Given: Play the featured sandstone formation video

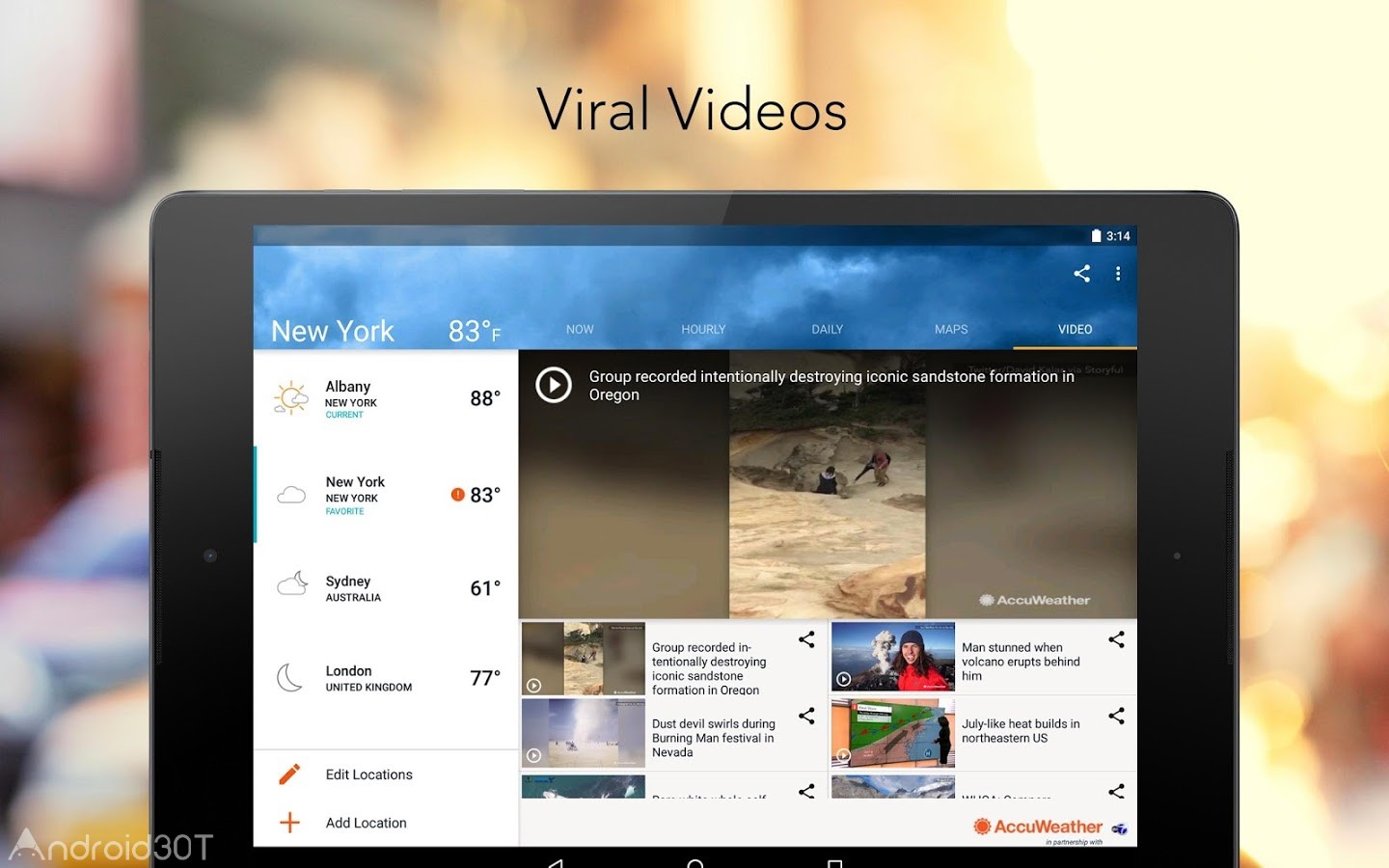Looking at the screenshot, I should click(554, 385).
